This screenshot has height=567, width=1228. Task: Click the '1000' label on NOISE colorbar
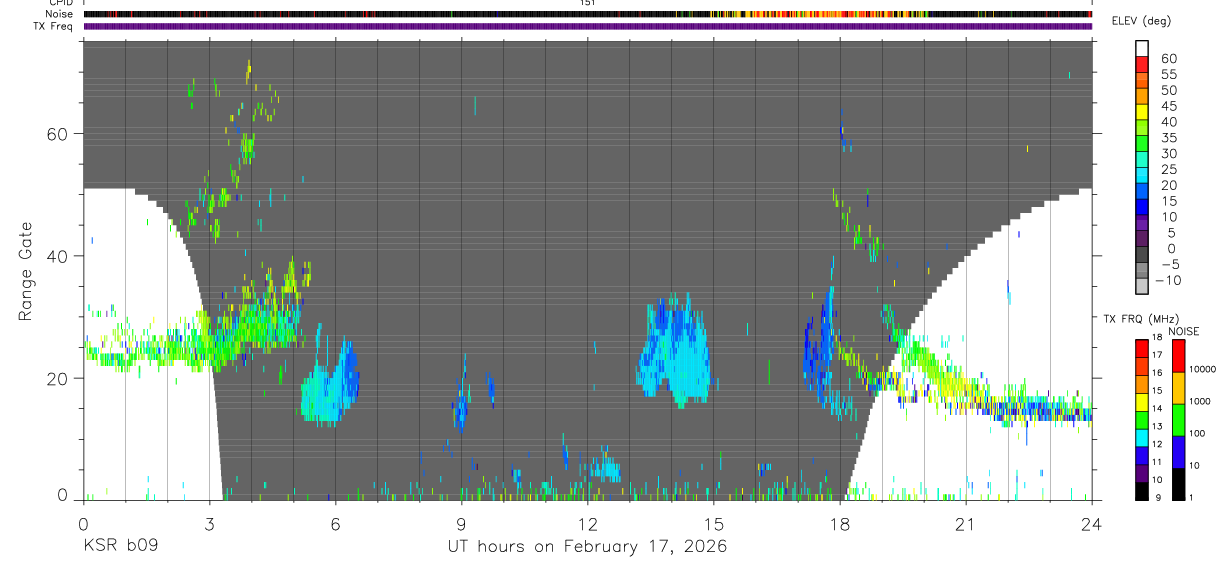pyautogui.click(x=1199, y=401)
